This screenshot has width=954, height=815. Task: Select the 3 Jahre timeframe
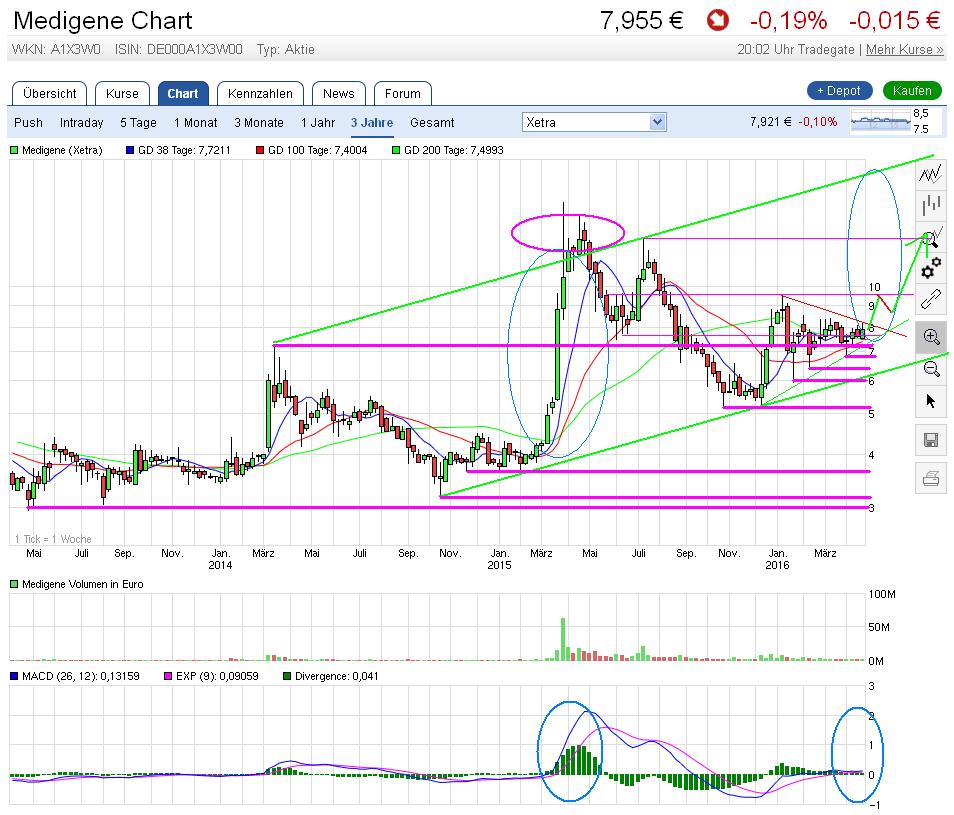(x=372, y=122)
